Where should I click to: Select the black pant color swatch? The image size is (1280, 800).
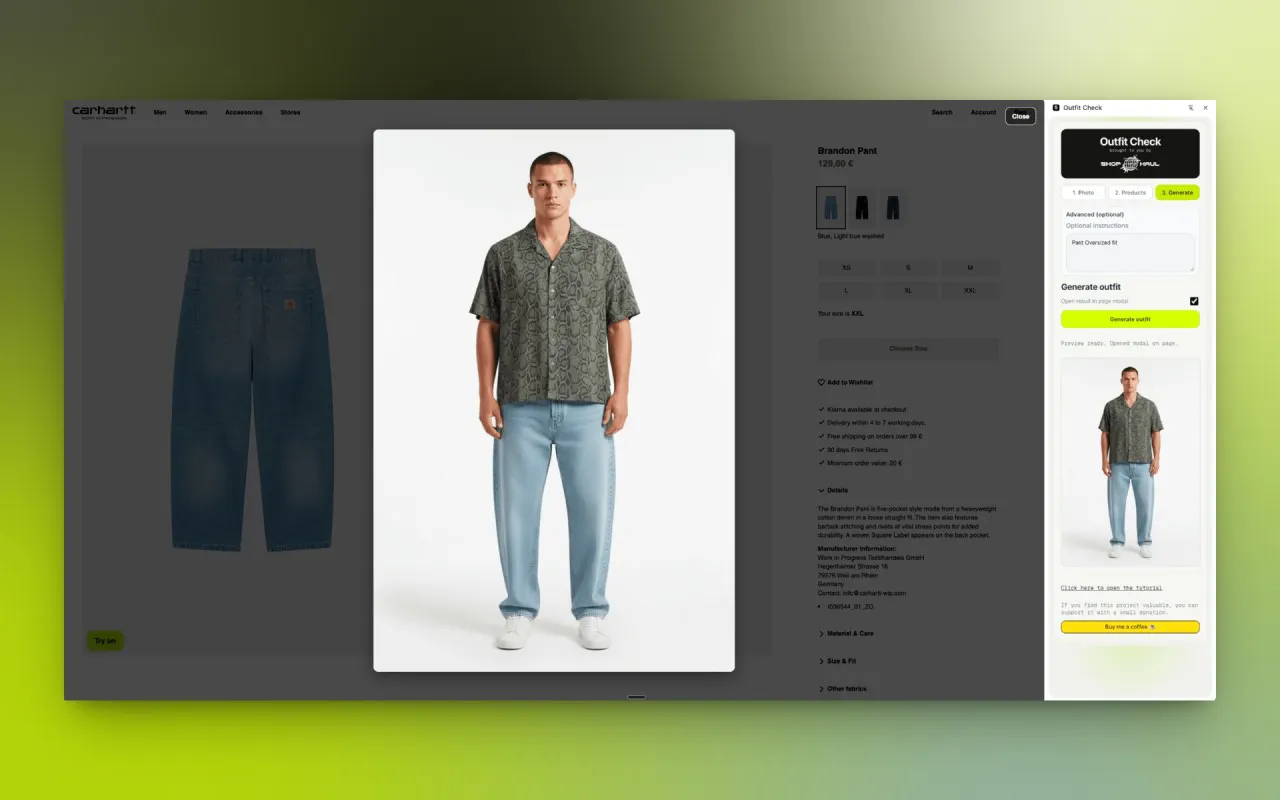(861, 207)
